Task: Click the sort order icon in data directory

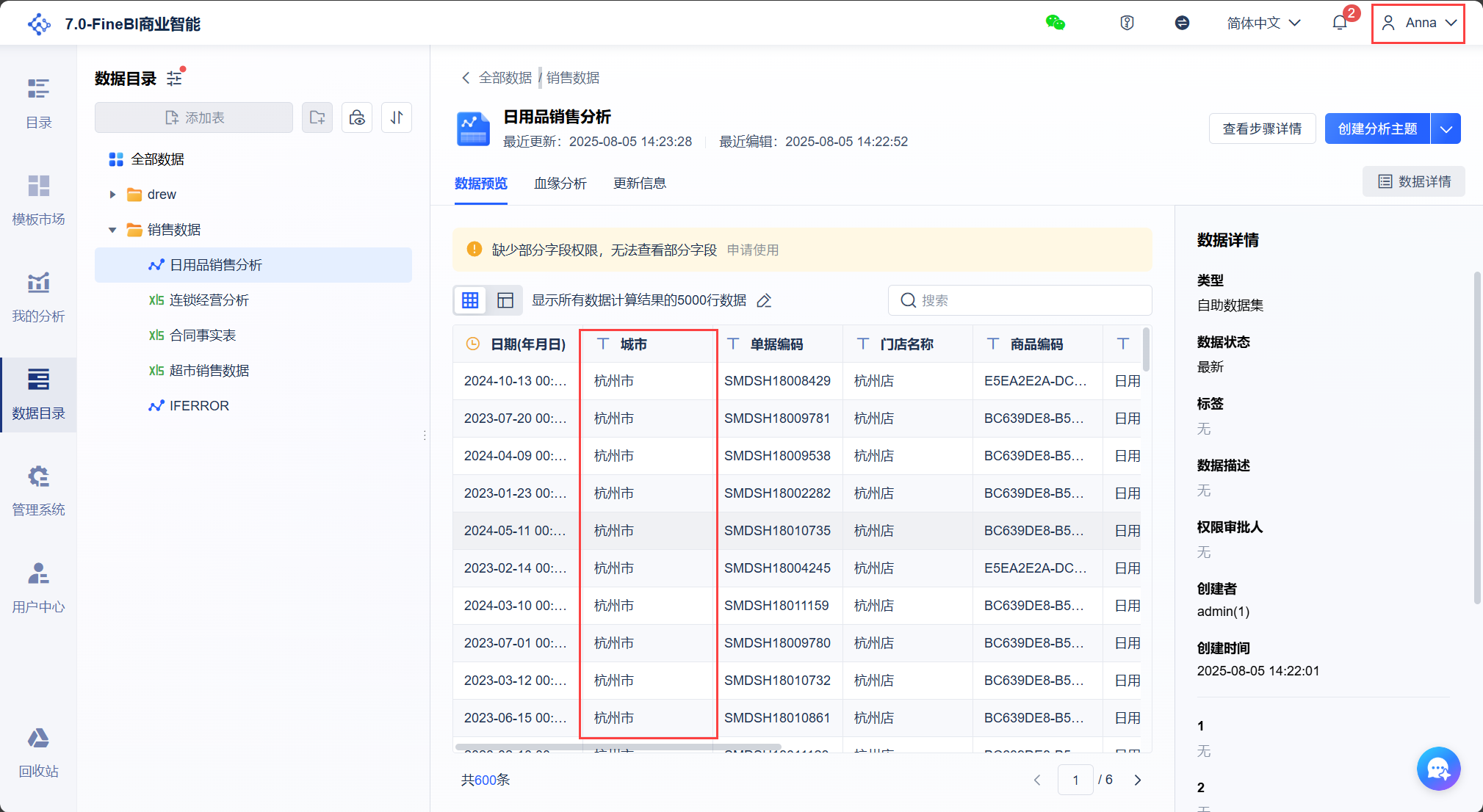Action: [x=397, y=117]
